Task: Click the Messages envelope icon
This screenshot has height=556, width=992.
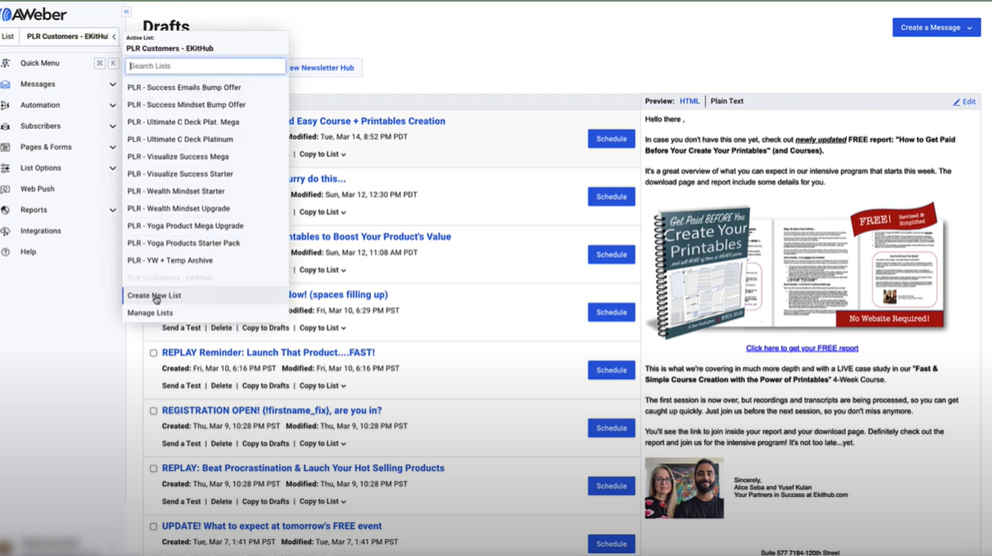Action: 6,84
